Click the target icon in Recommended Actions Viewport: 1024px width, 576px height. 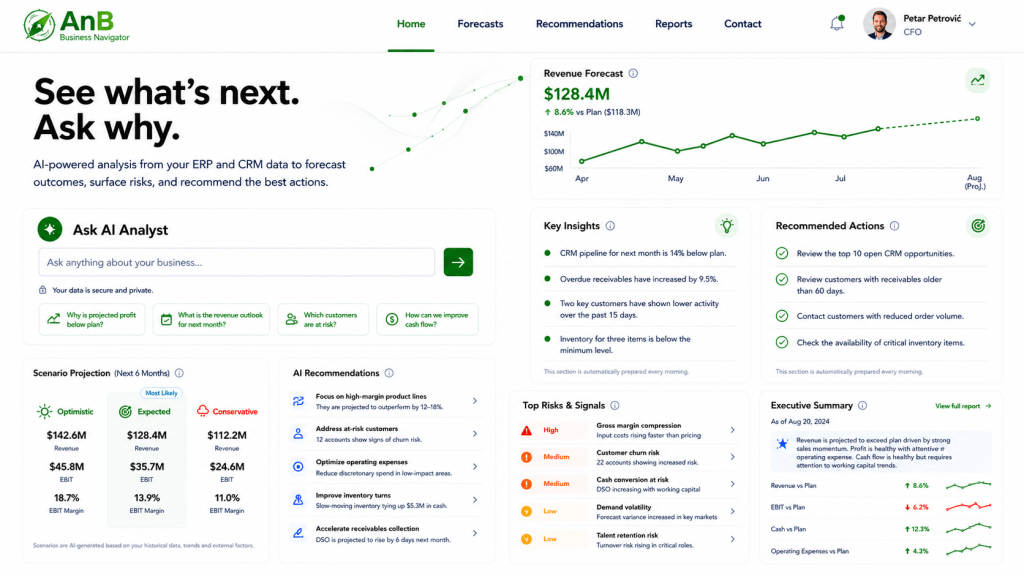tap(978, 226)
